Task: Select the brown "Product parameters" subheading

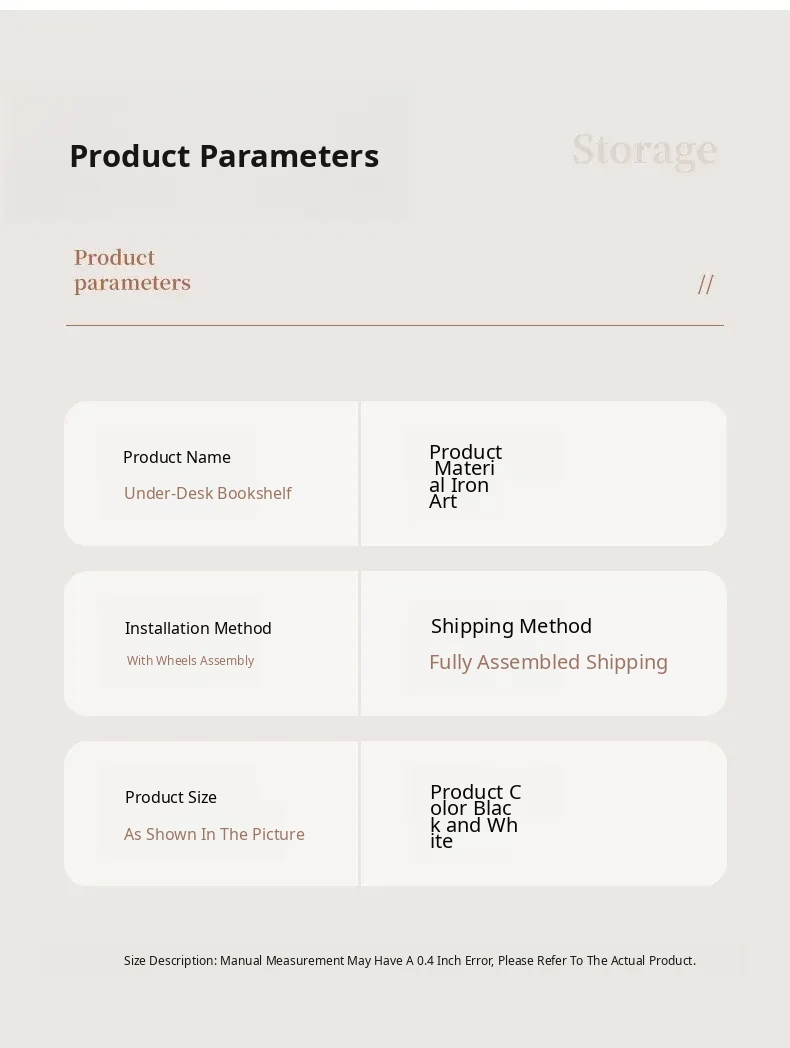Action: [x=132, y=270]
